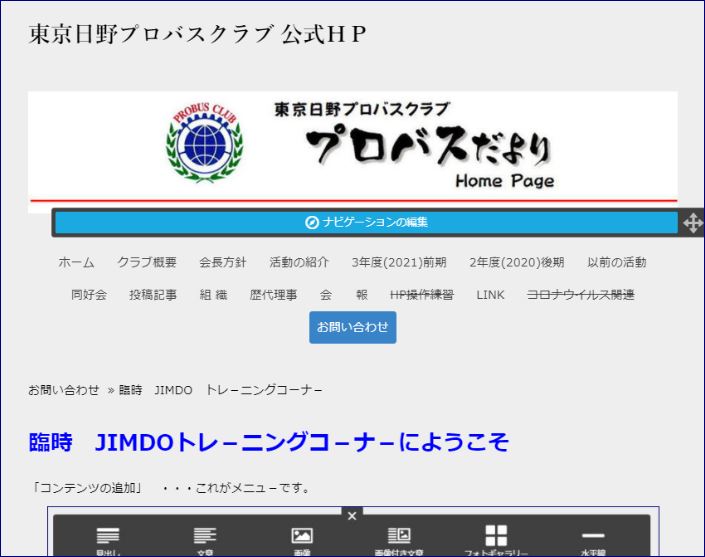705x557 pixels.
Task: Click the お問い合わせ breadcrumb link
Action: coord(63,390)
